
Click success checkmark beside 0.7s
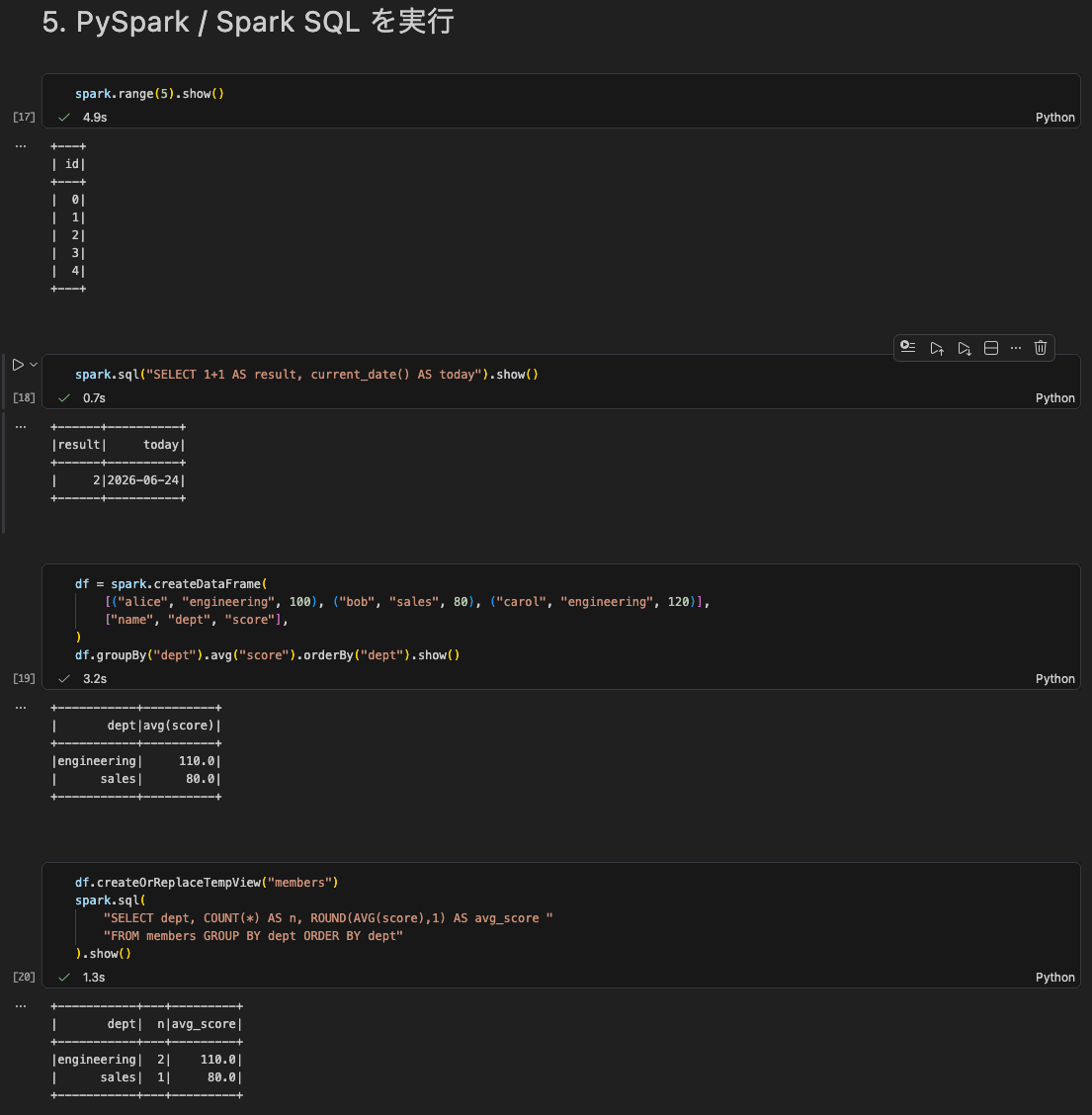click(x=64, y=398)
